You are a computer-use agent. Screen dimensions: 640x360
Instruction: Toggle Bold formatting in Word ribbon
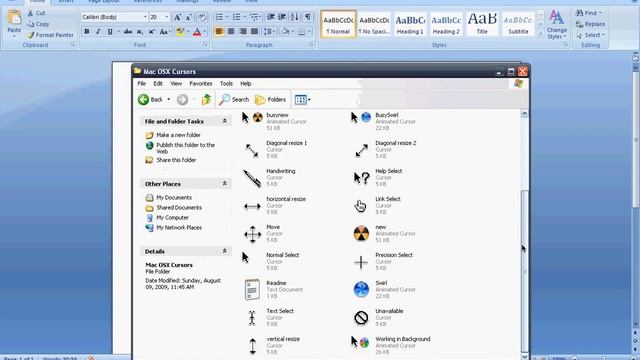(87, 31)
